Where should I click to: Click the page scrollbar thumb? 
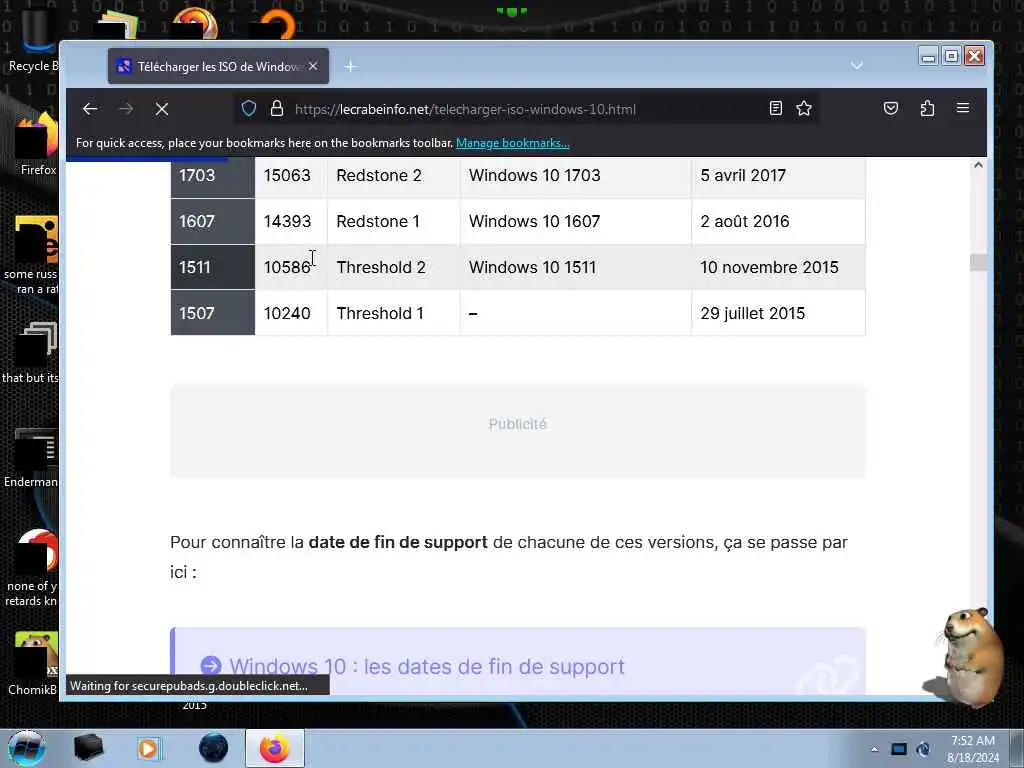(x=978, y=263)
